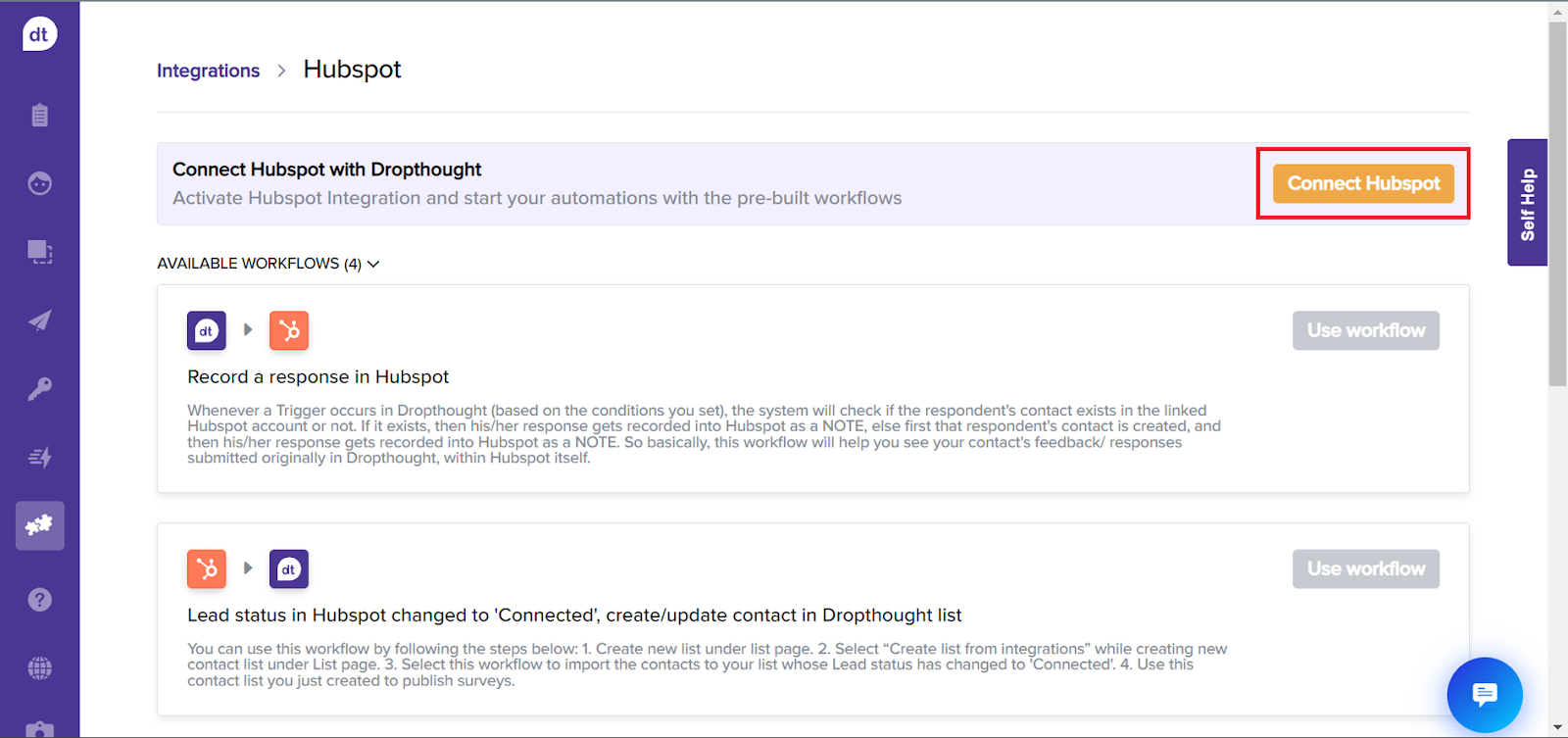This screenshot has width=1568, height=738.
Task: Click the paper plane icon in sidebar
Action: coord(39,320)
